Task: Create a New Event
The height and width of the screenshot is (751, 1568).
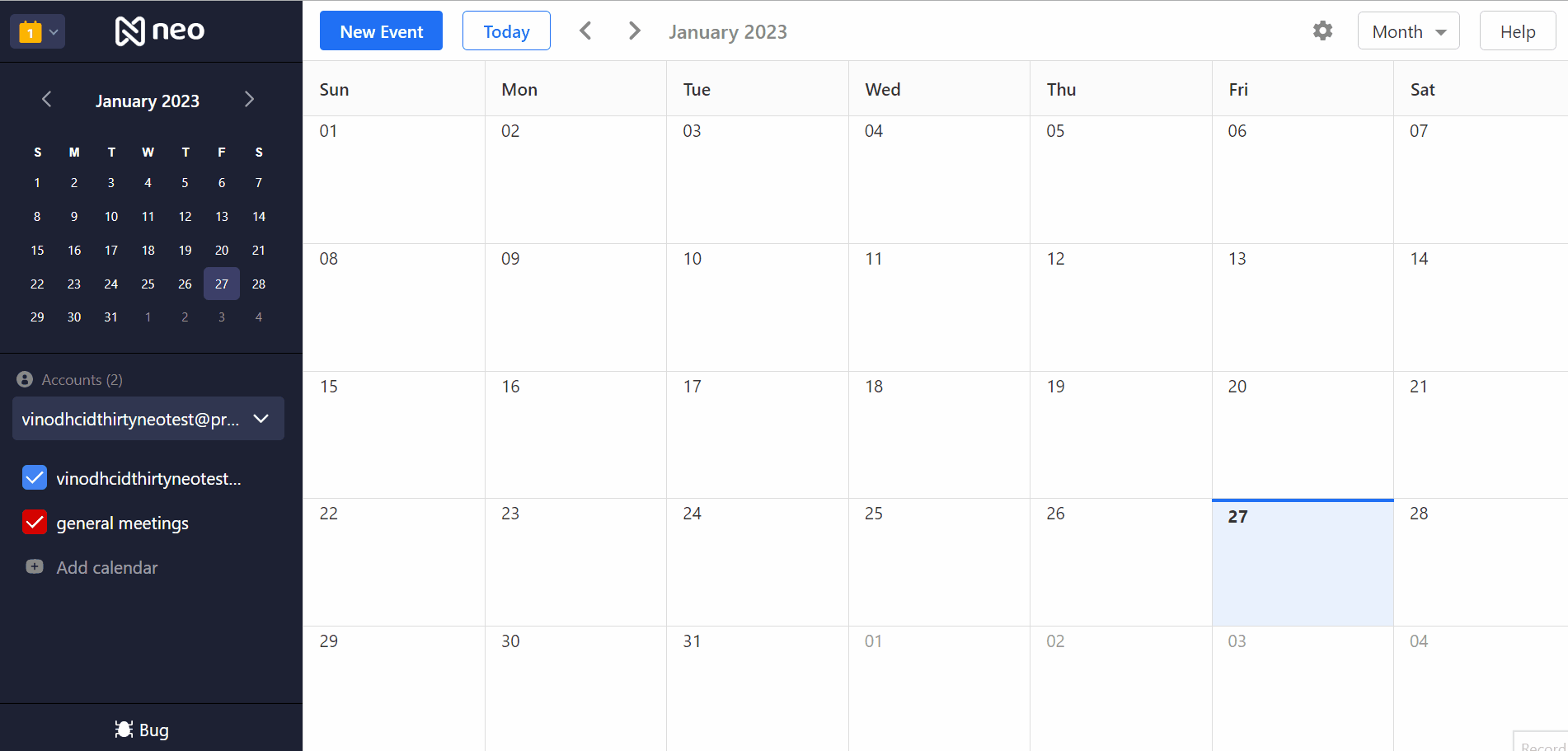Action: (x=381, y=31)
